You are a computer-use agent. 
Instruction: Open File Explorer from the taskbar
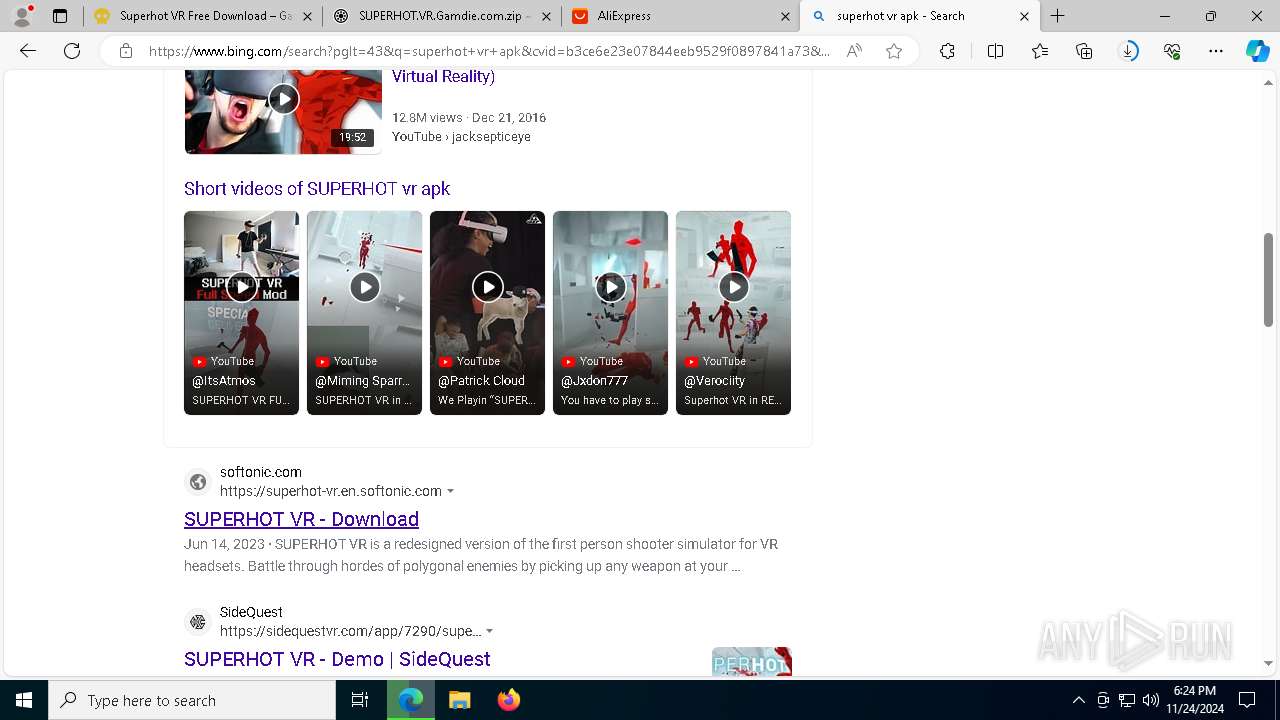[459, 700]
